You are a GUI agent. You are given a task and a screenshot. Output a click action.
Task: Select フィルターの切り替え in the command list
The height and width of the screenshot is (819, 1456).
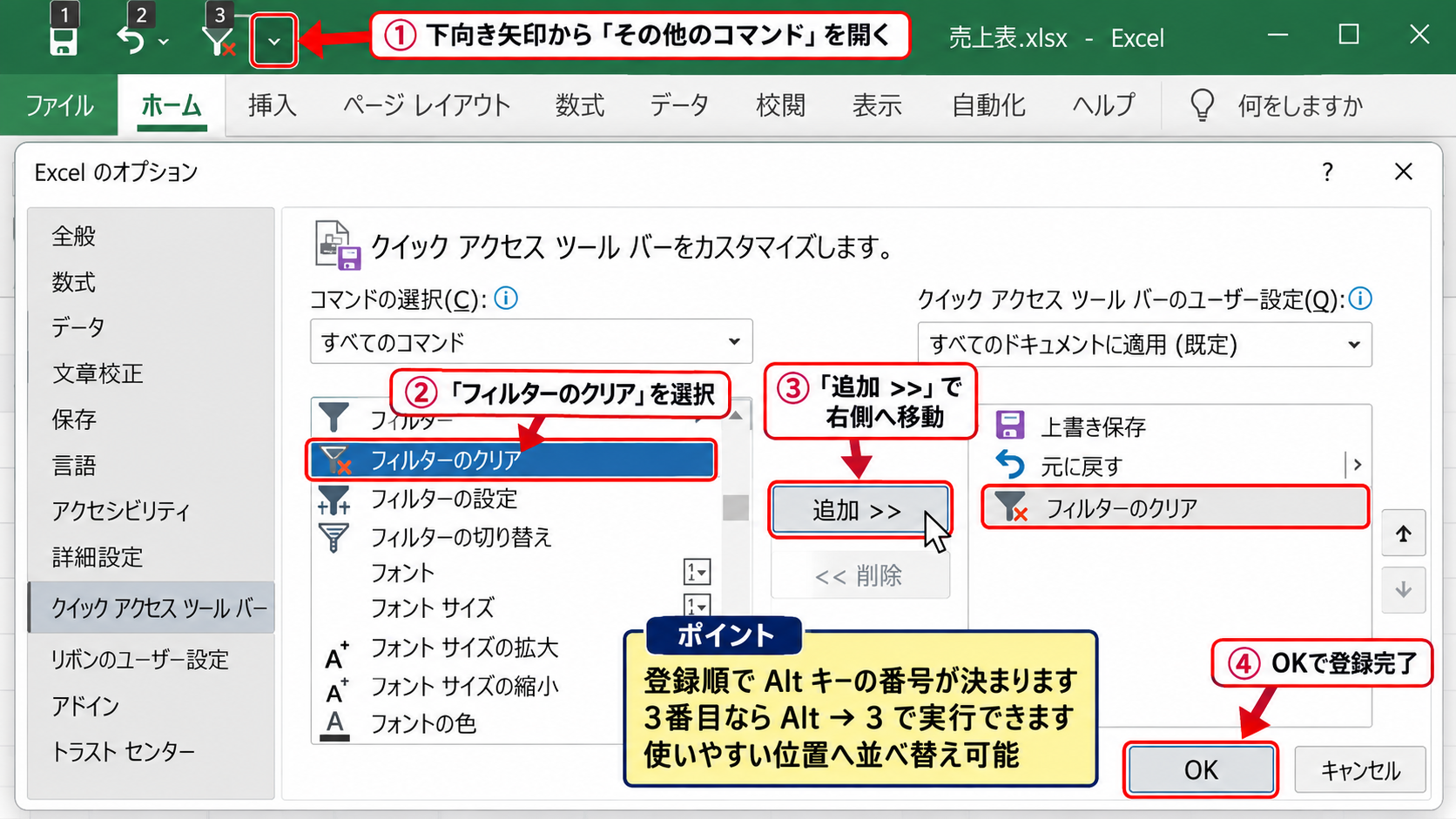pyautogui.click(x=517, y=537)
